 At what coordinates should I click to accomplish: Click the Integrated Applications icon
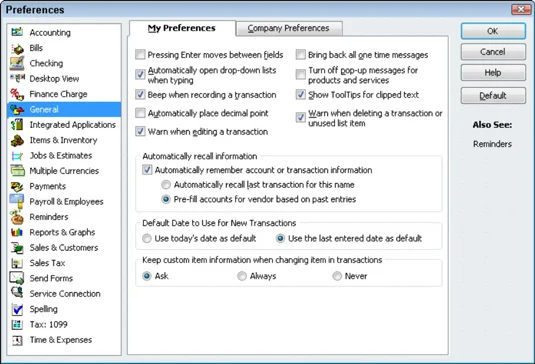(17, 125)
